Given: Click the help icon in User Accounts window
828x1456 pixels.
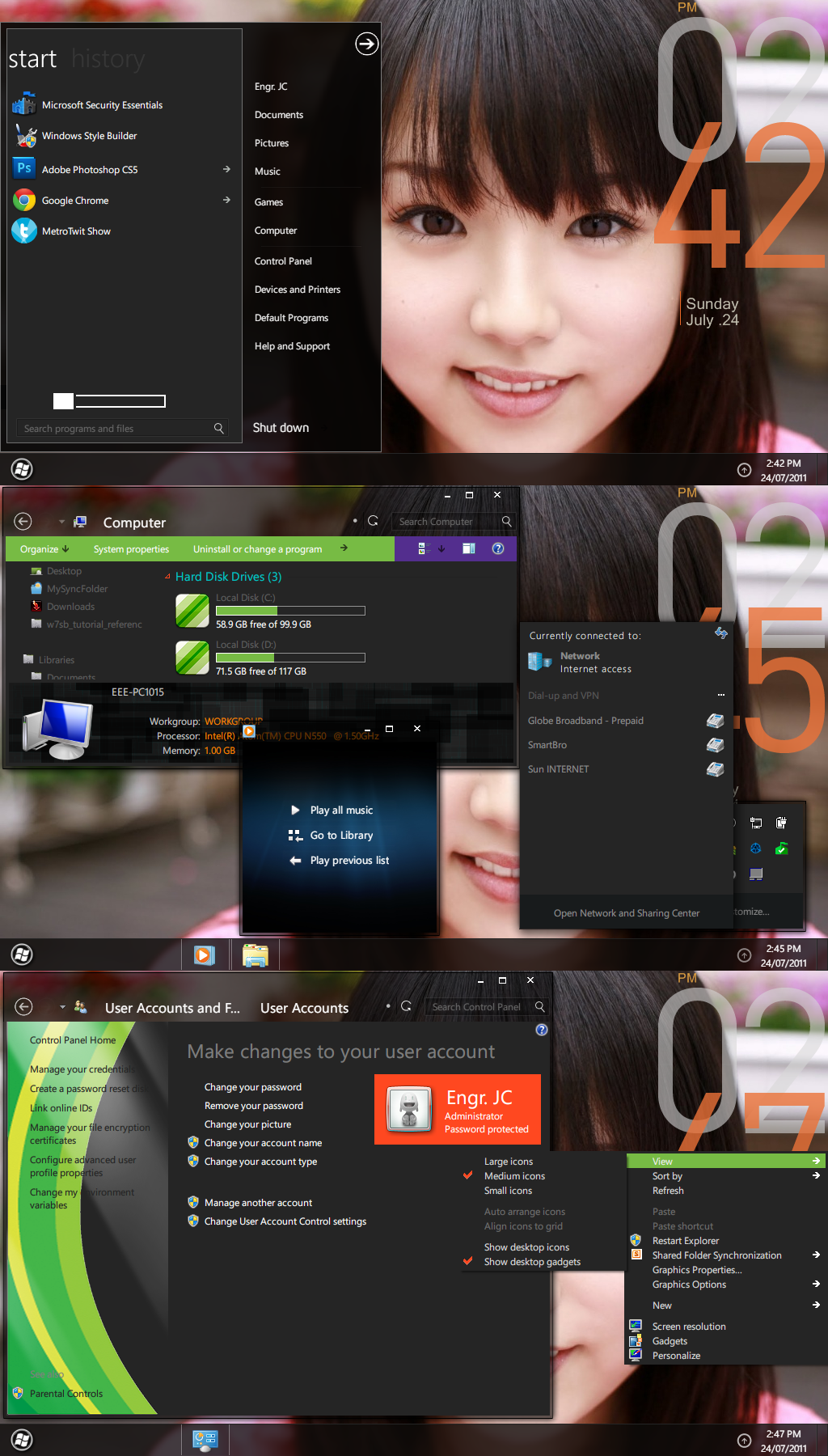Looking at the screenshot, I should 542,1030.
